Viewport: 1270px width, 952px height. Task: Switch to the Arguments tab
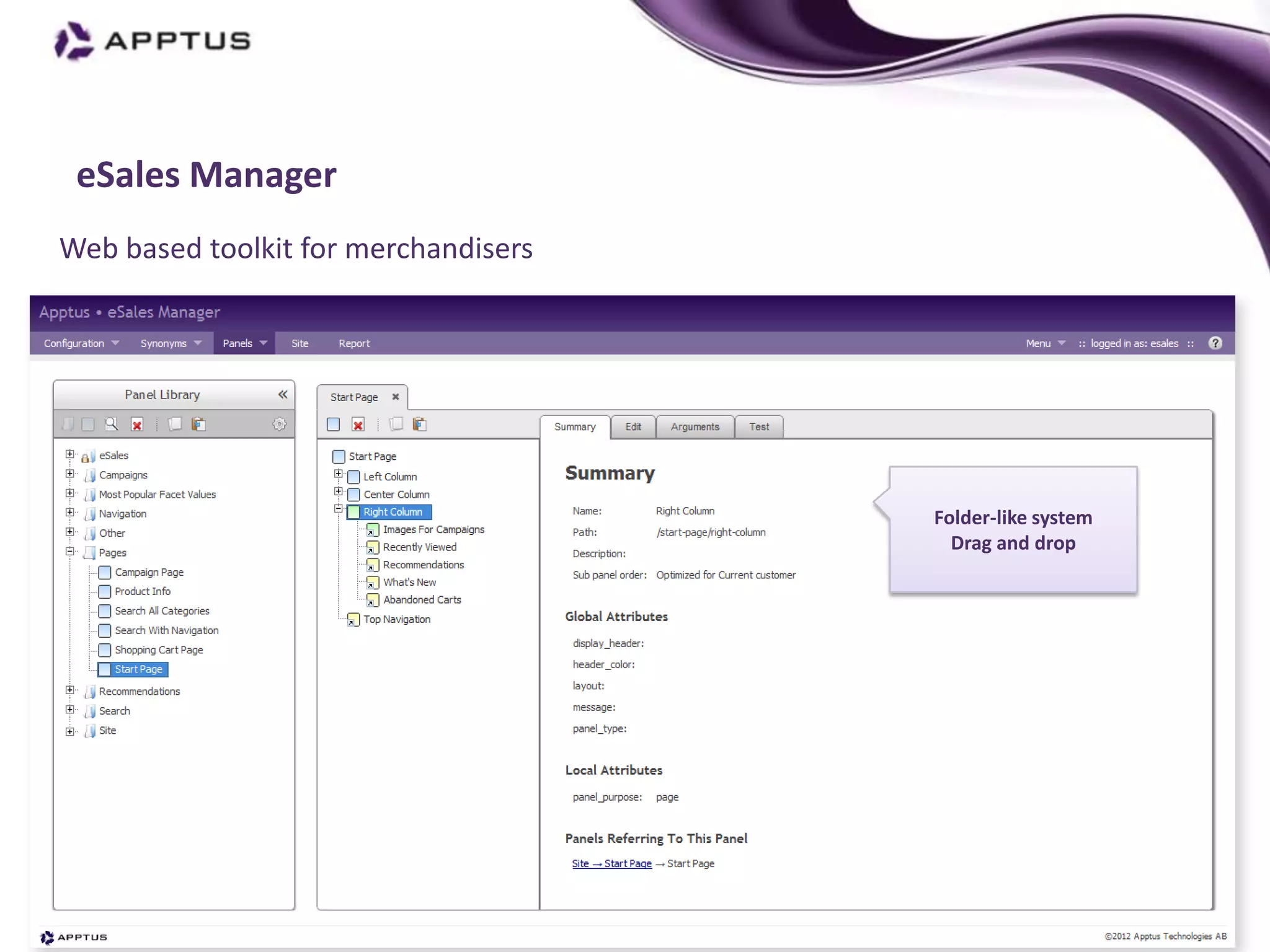pos(695,427)
